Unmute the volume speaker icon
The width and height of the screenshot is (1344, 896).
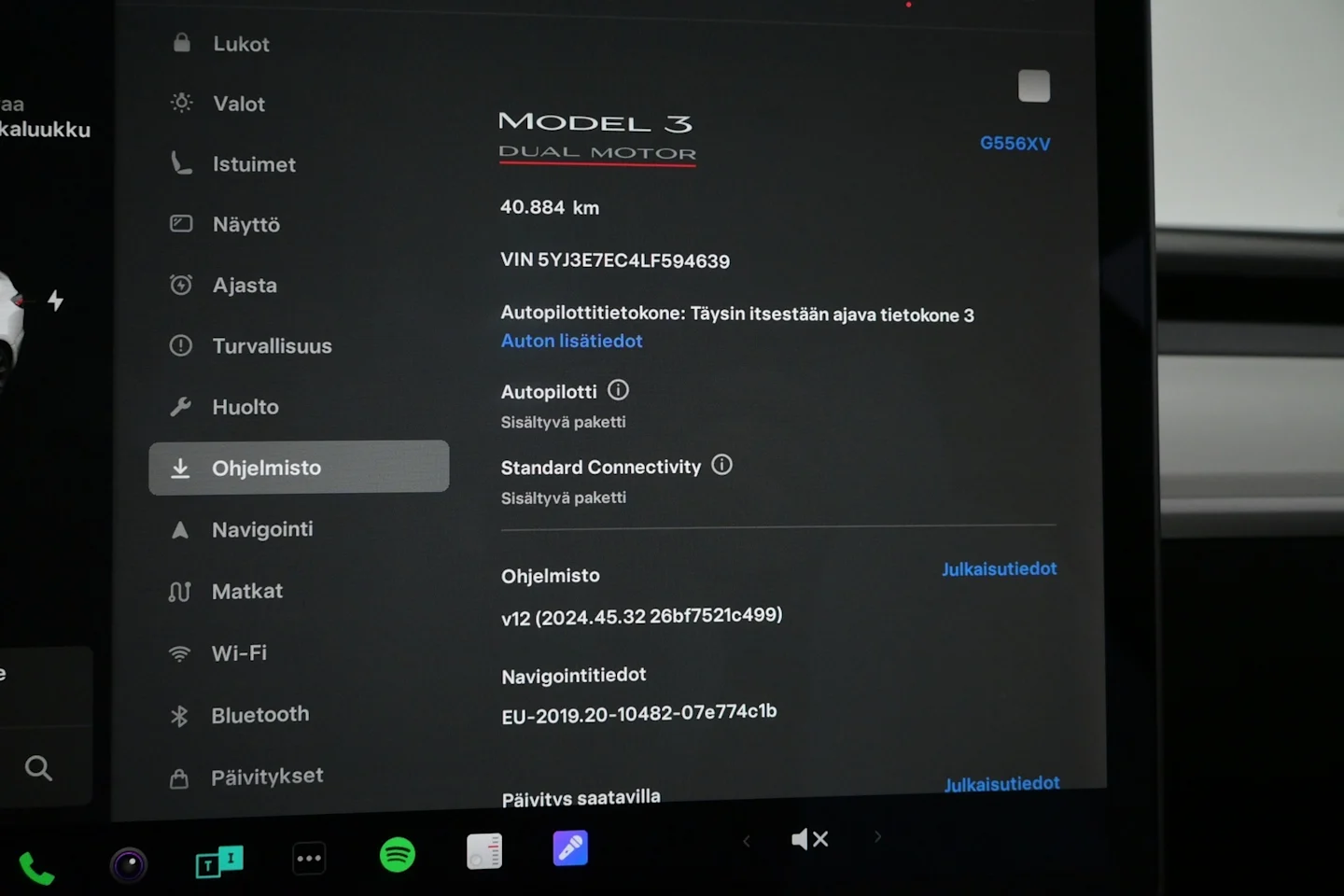(809, 839)
